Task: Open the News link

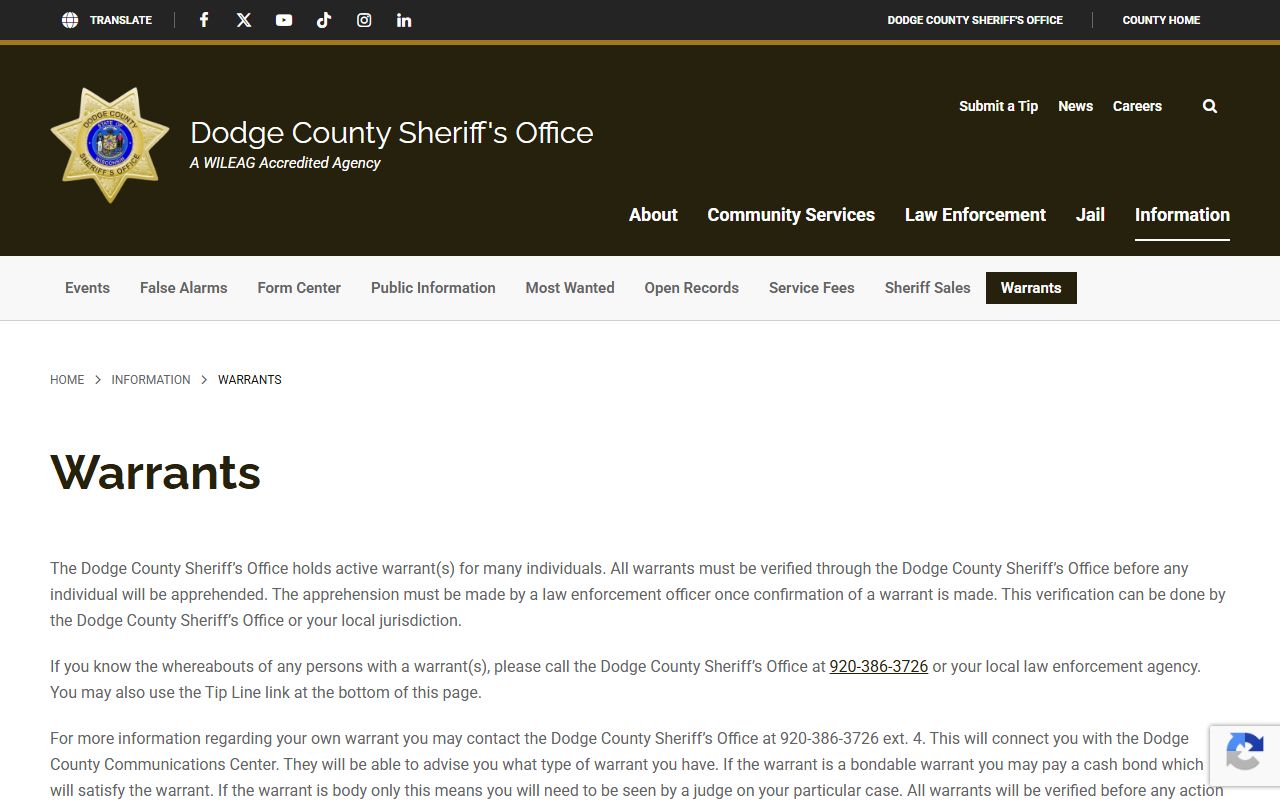Action: point(1075,106)
